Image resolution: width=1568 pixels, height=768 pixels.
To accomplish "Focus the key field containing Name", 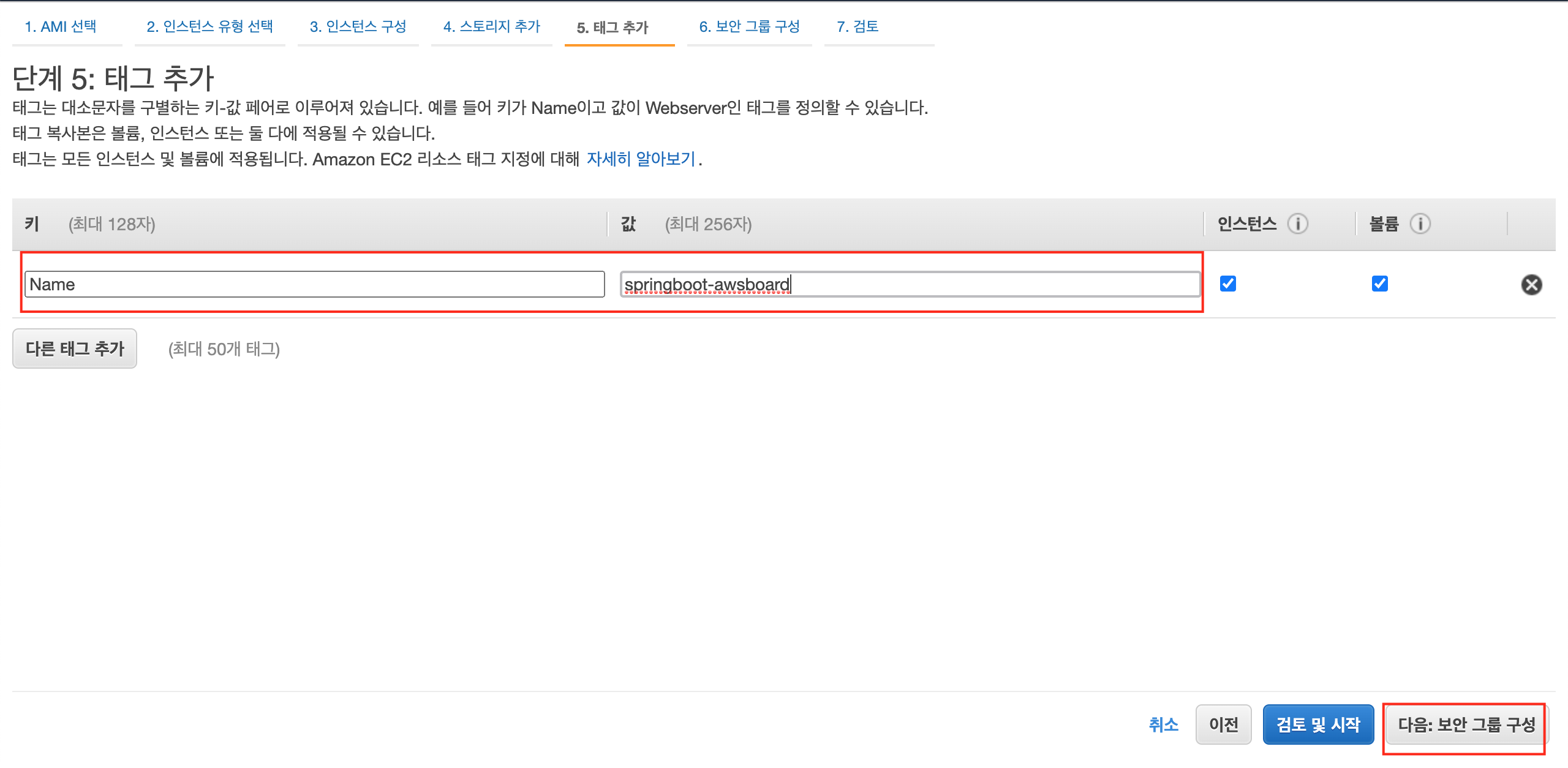I will pos(314,285).
